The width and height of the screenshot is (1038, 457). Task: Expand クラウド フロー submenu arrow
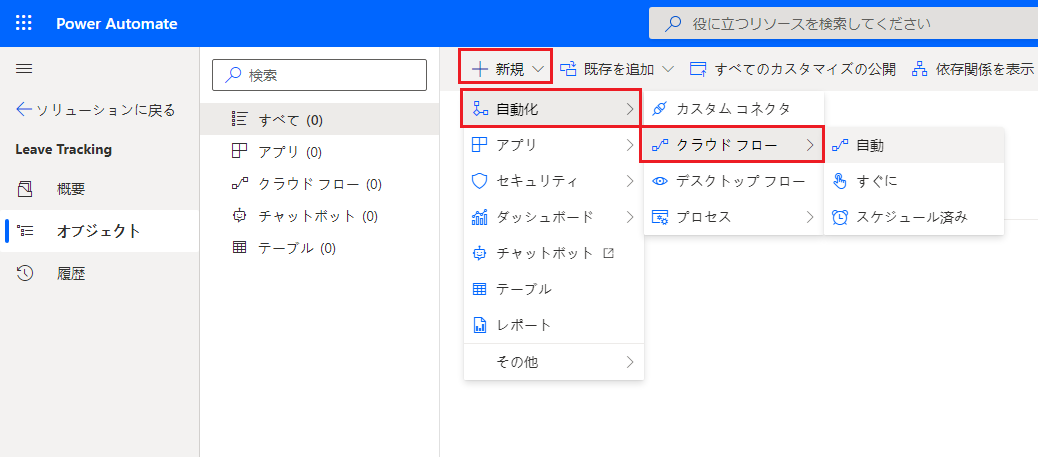click(809, 145)
